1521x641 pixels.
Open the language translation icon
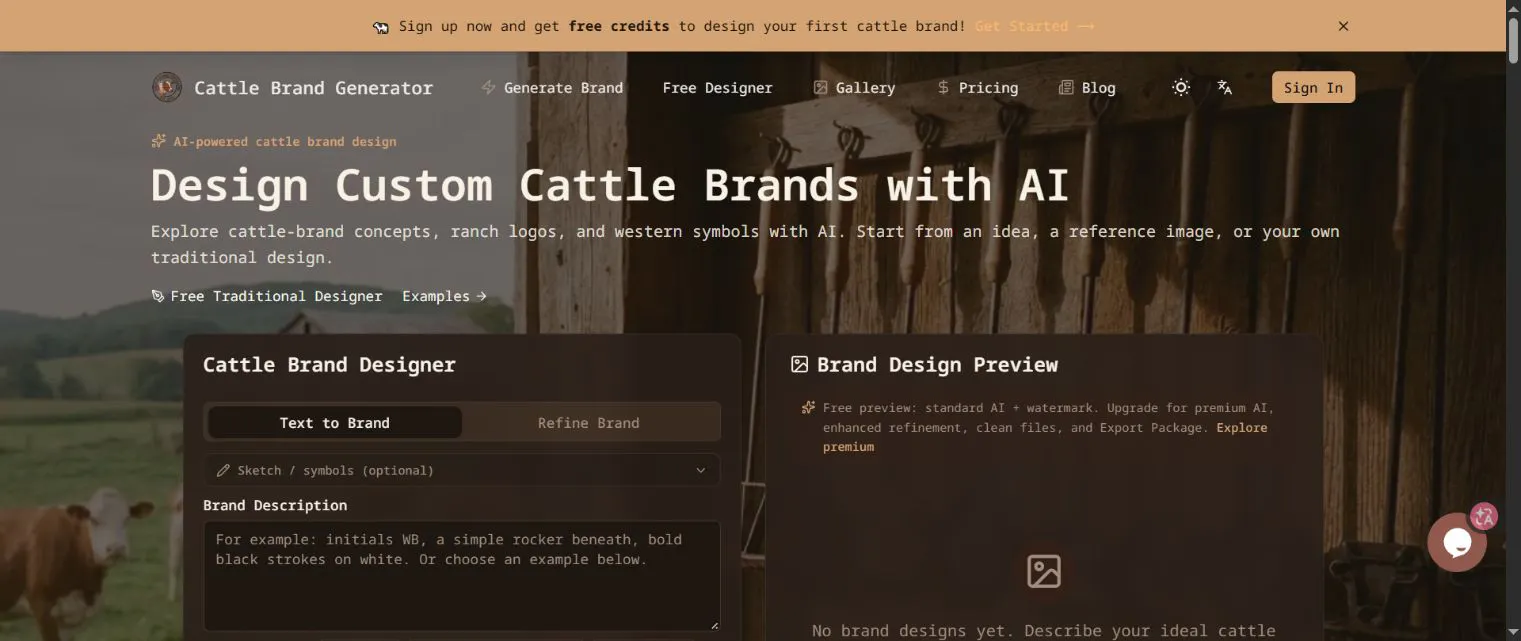[1225, 87]
